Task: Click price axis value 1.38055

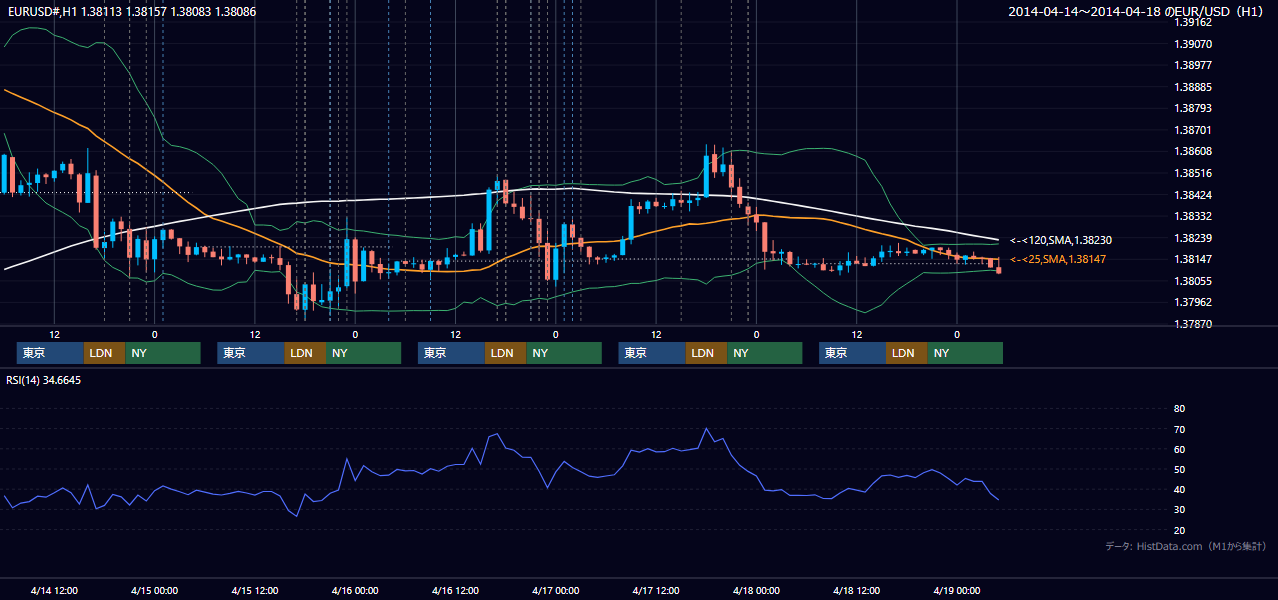Action: click(x=1193, y=281)
